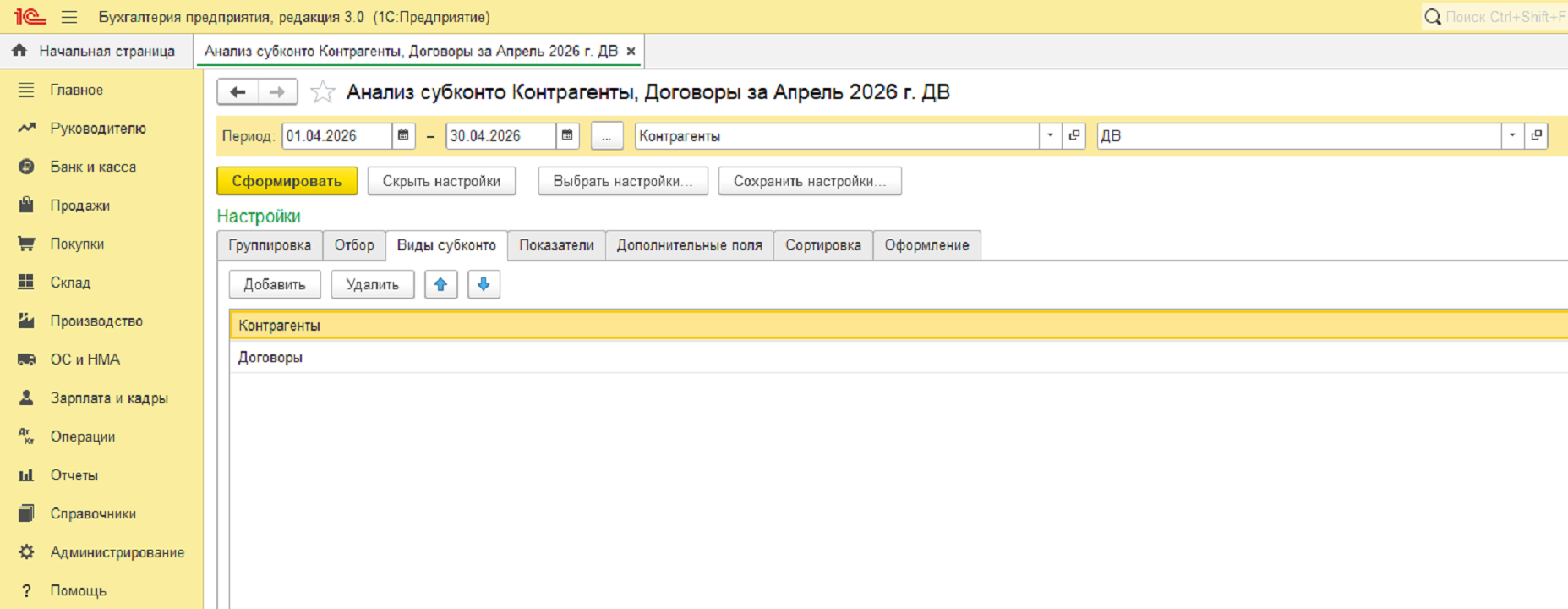Click the back arrow navigation icon
This screenshot has width=1568, height=609.
click(238, 92)
